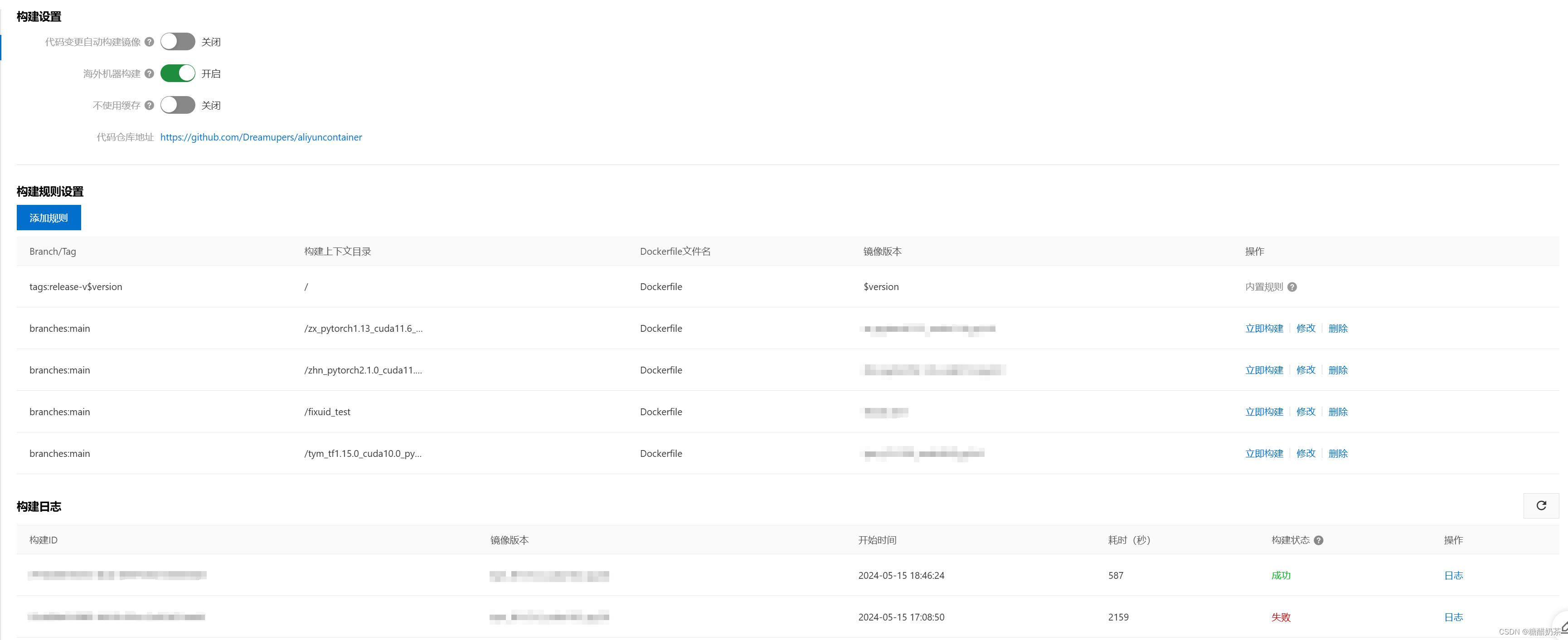1568x640 pixels.
Task: Click the 失败 build status text
Action: (x=1281, y=617)
